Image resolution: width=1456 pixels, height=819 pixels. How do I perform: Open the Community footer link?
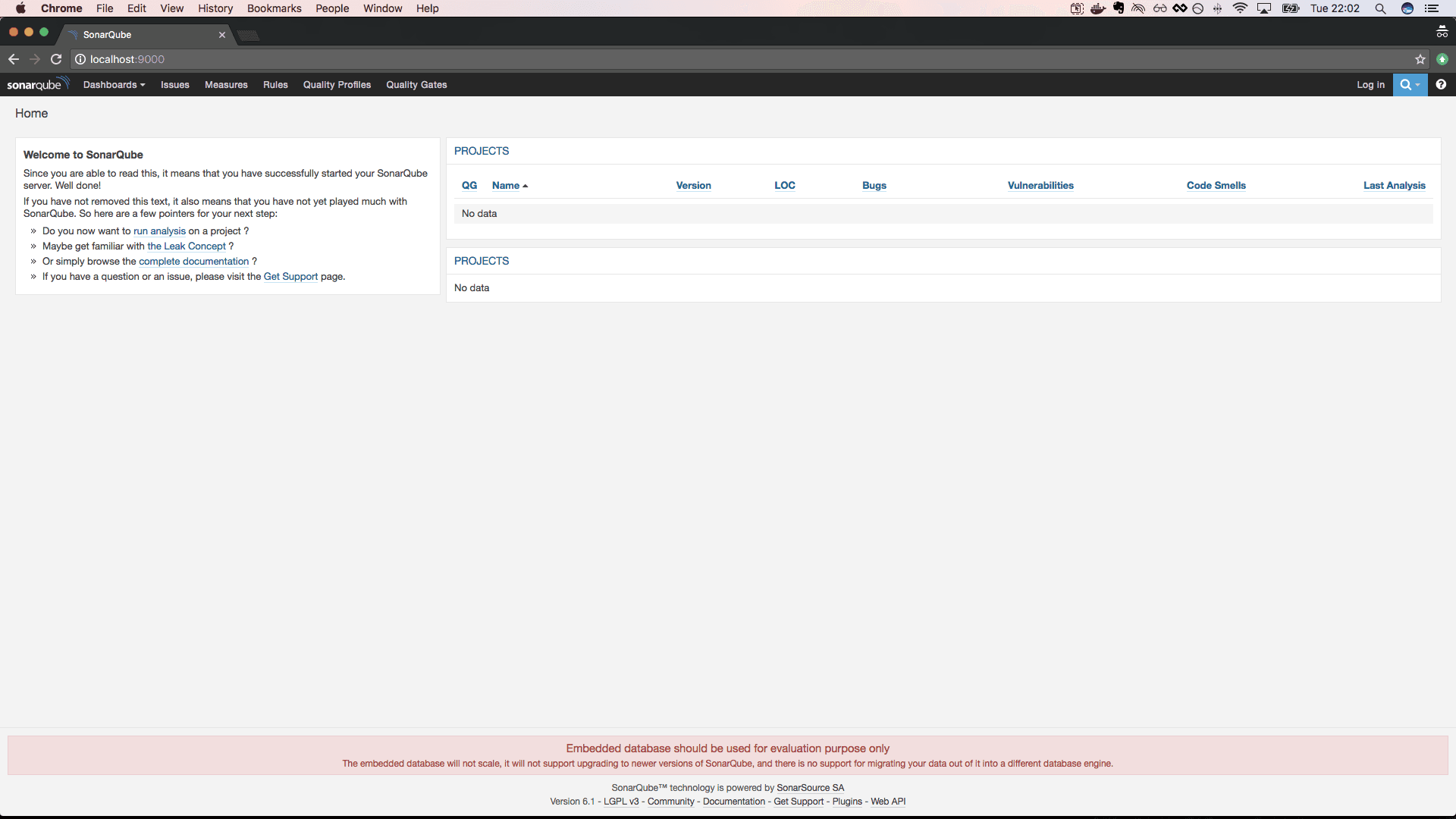click(670, 802)
